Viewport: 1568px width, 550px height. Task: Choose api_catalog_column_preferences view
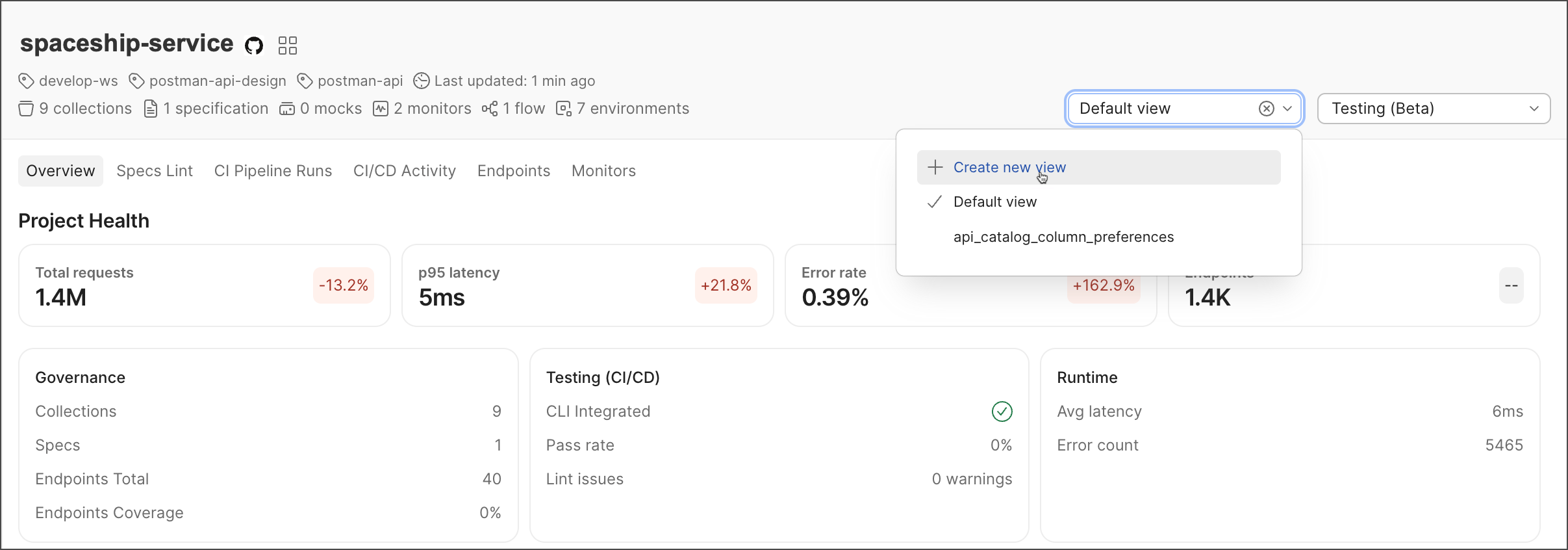pos(1063,237)
